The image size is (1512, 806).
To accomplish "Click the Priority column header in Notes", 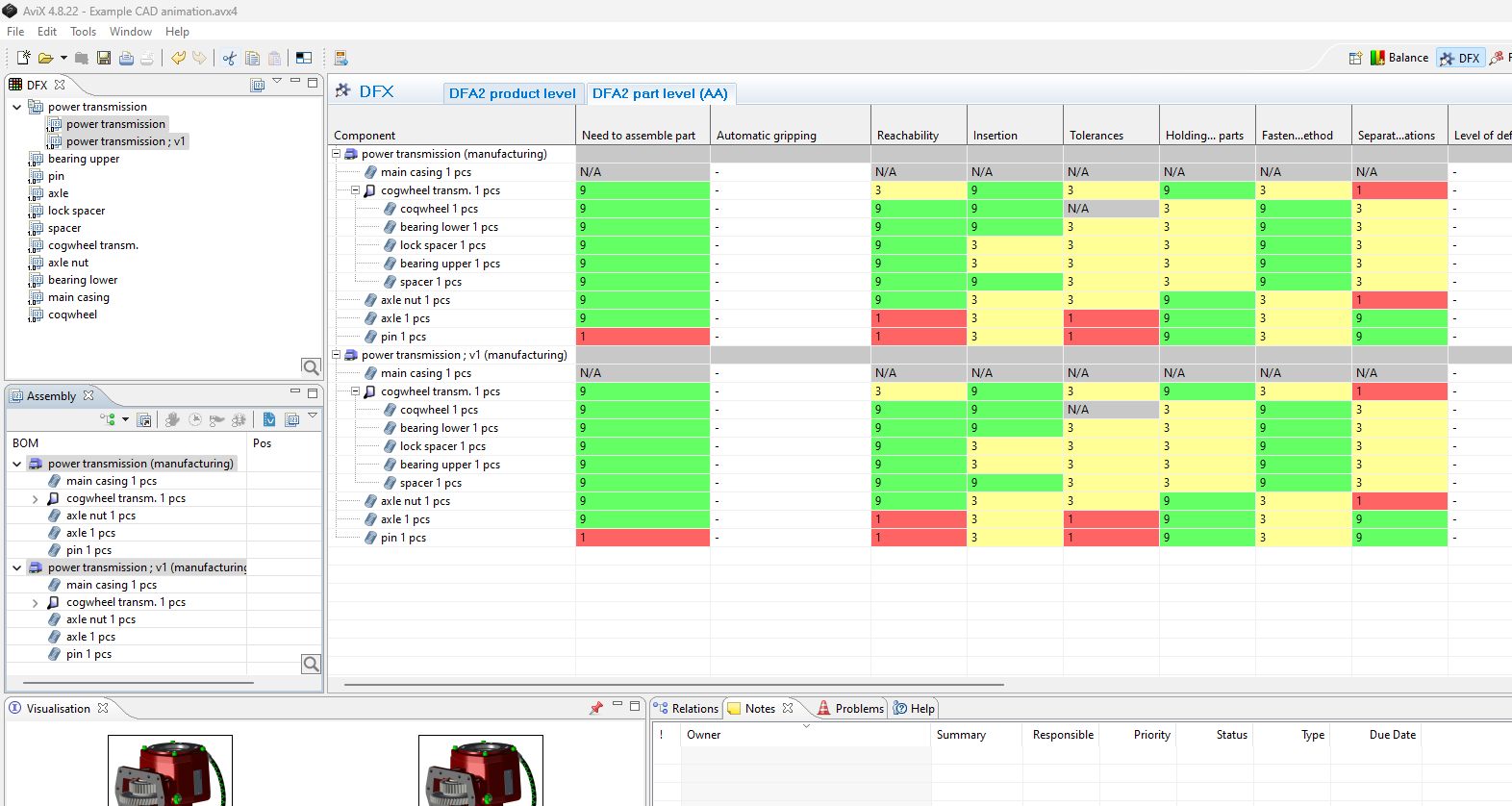I will [1151, 735].
